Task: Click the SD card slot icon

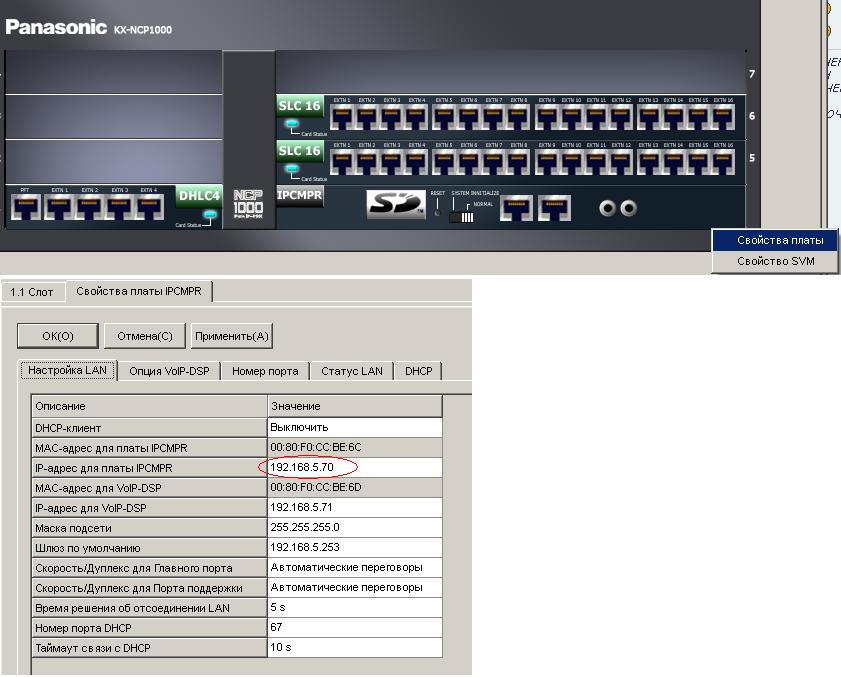Action: tap(396, 204)
